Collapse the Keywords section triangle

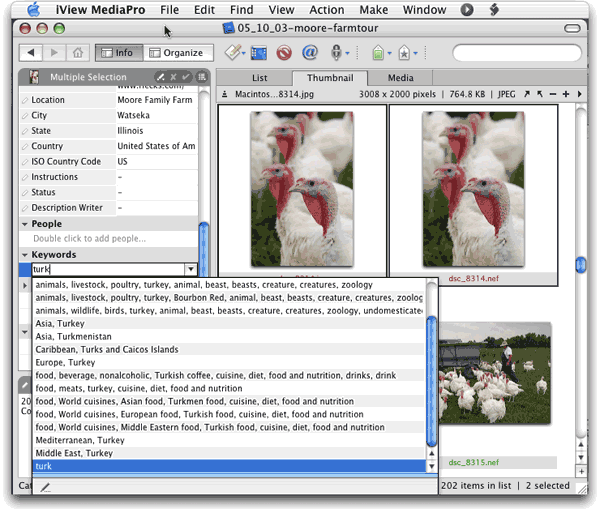pyautogui.click(x=25, y=255)
